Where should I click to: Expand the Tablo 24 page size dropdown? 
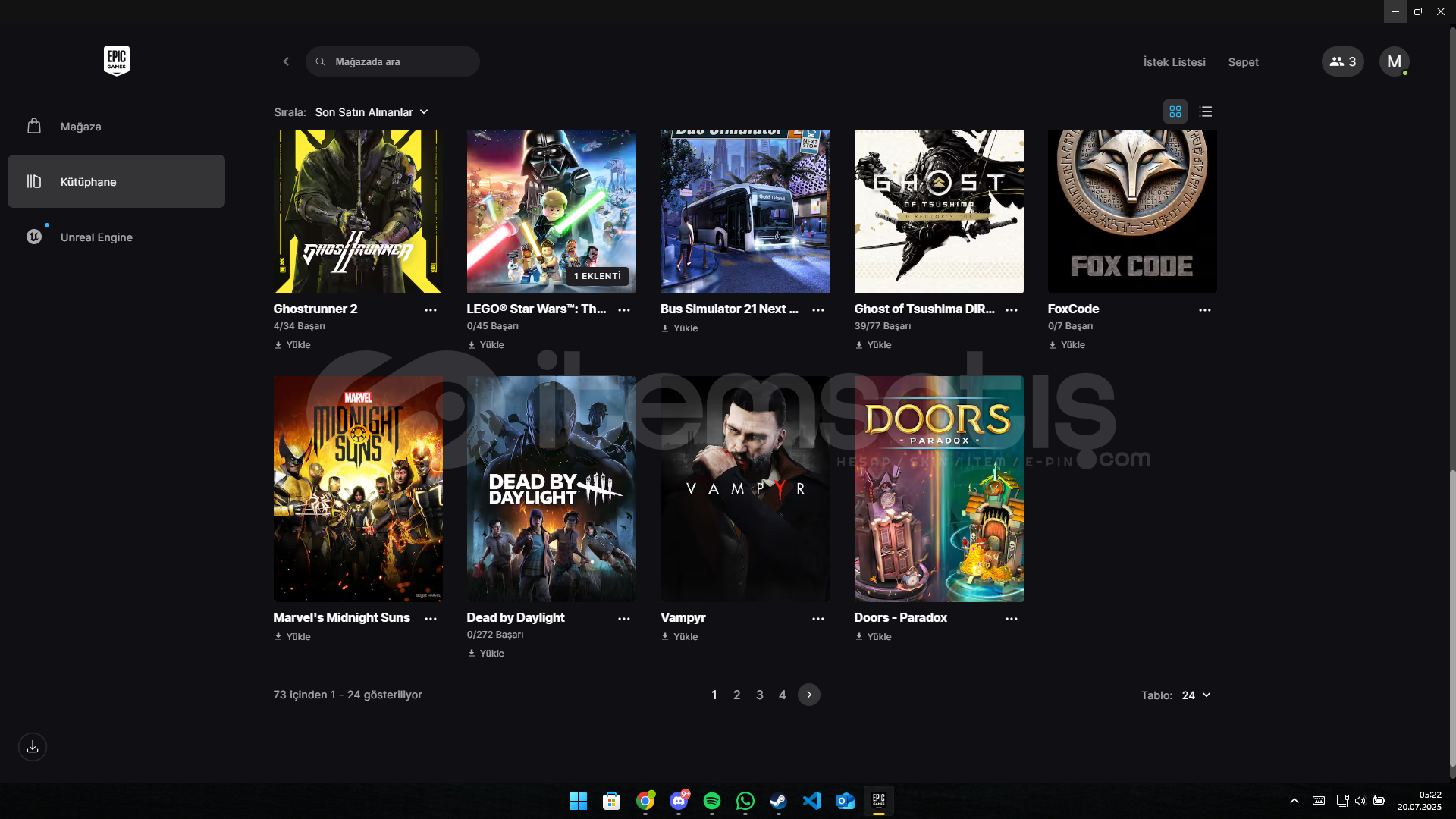(1196, 695)
